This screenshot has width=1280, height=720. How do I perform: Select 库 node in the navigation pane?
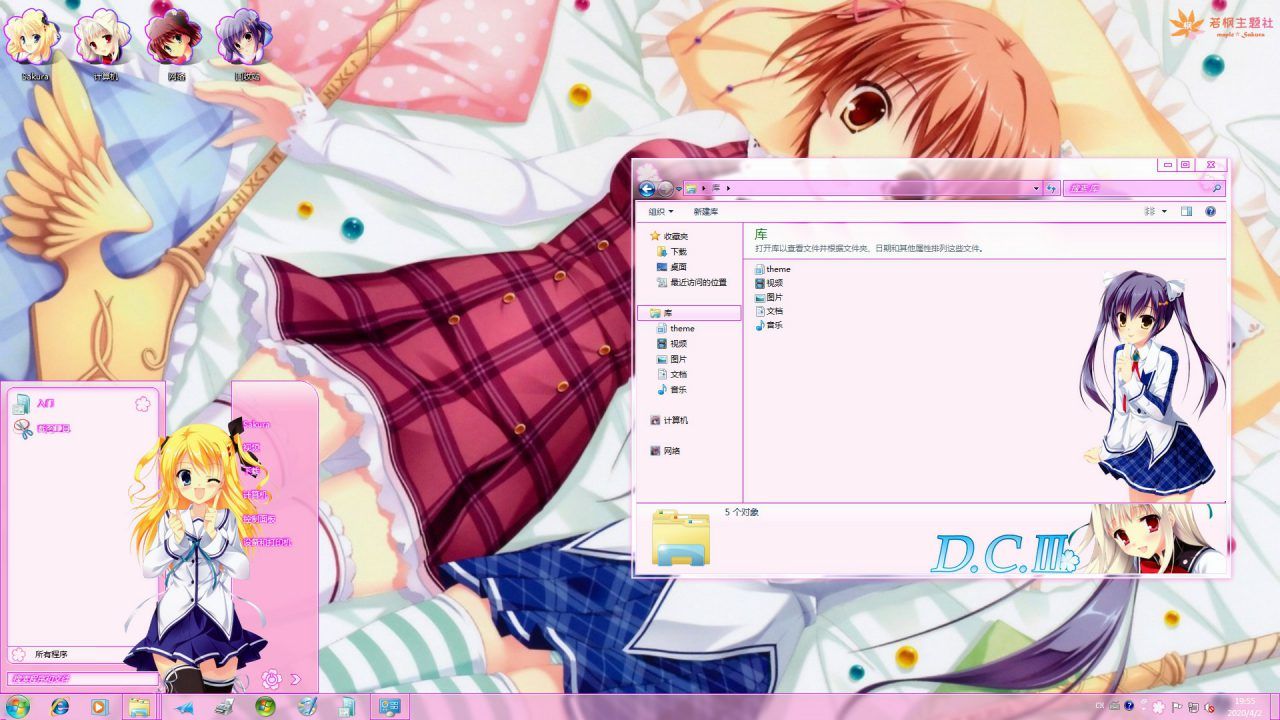coord(689,313)
